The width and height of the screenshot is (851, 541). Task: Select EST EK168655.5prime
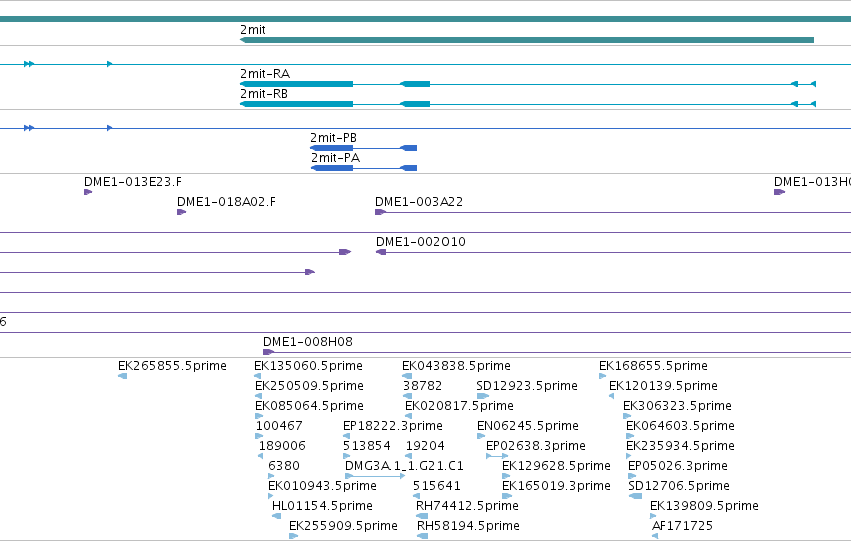coord(653,366)
